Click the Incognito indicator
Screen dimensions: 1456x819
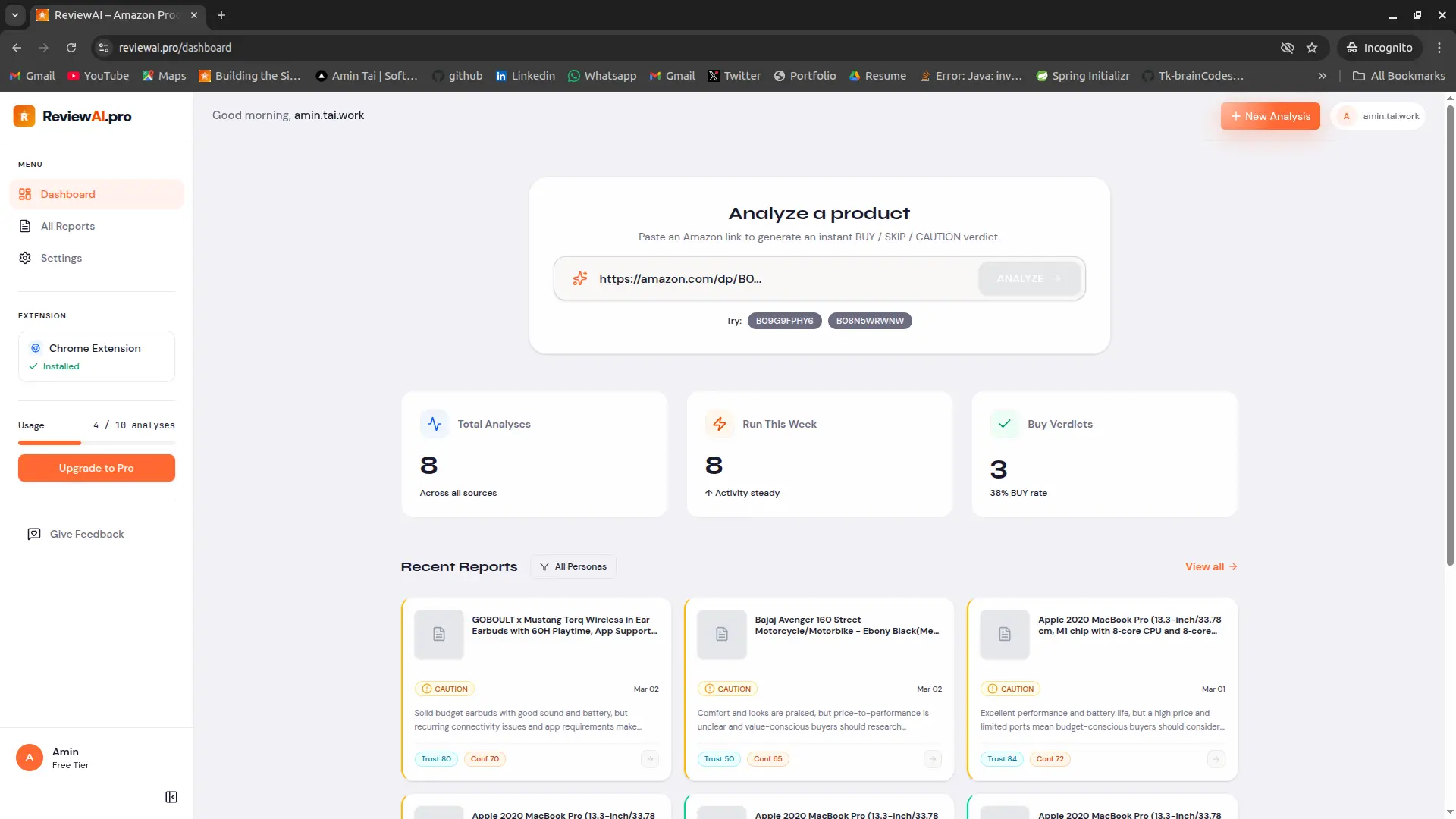pos(1379,47)
